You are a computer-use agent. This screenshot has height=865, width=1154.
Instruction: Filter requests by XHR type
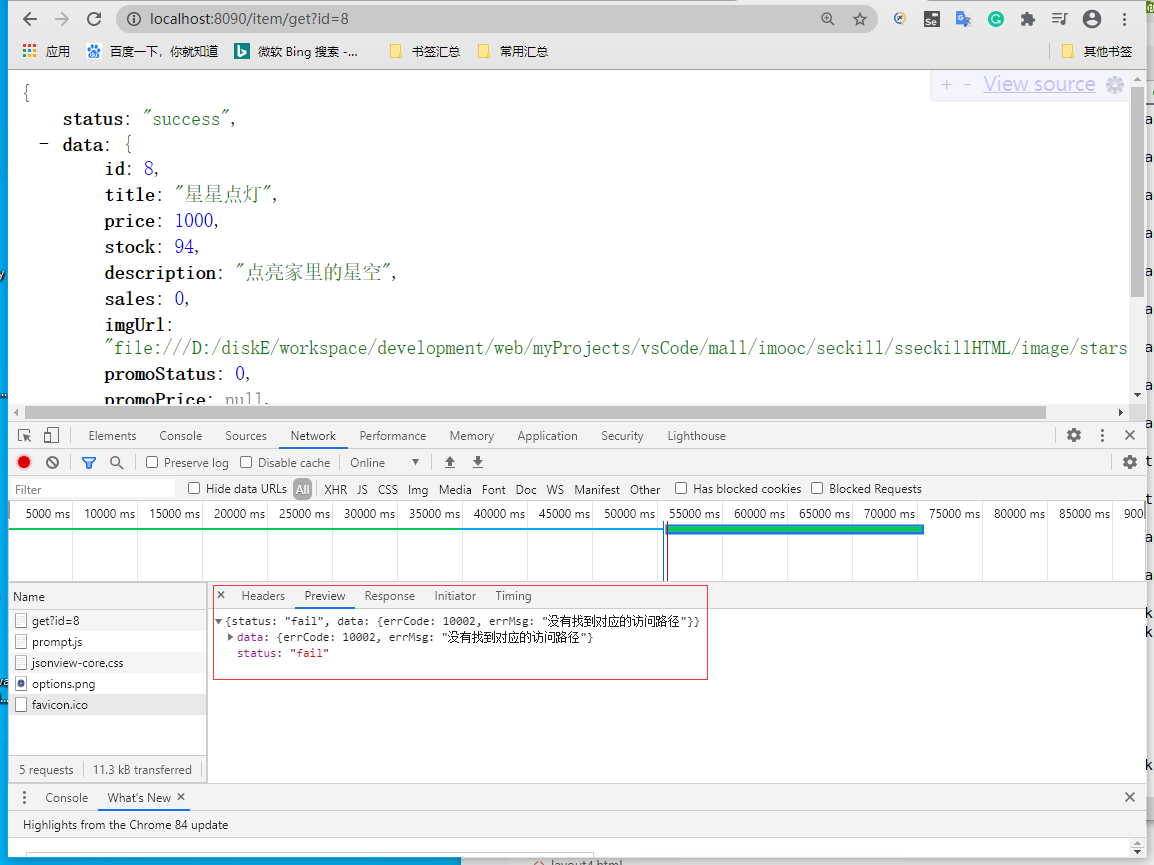(x=336, y=490)
